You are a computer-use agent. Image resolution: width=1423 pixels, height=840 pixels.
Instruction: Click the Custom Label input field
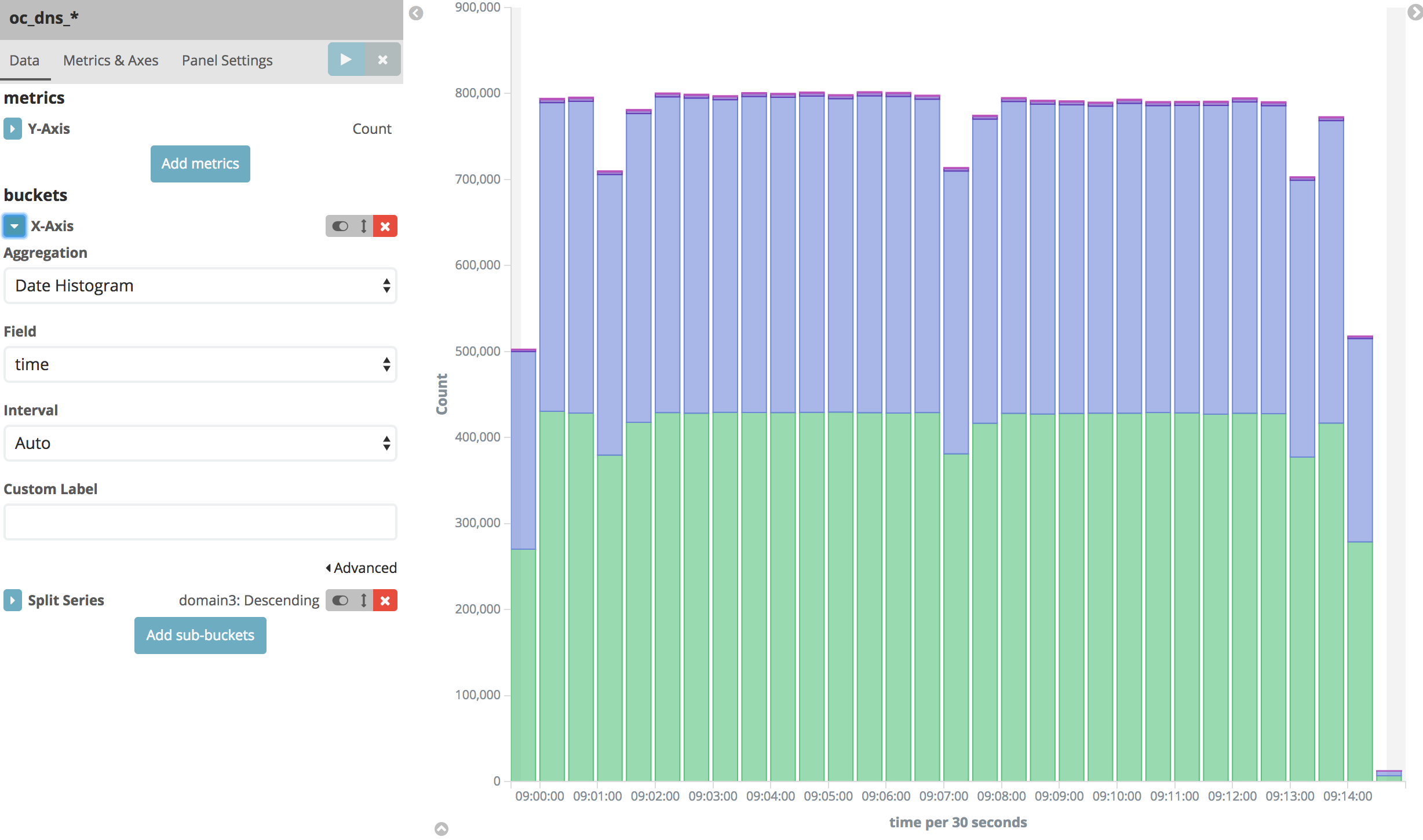click(200, 521)
